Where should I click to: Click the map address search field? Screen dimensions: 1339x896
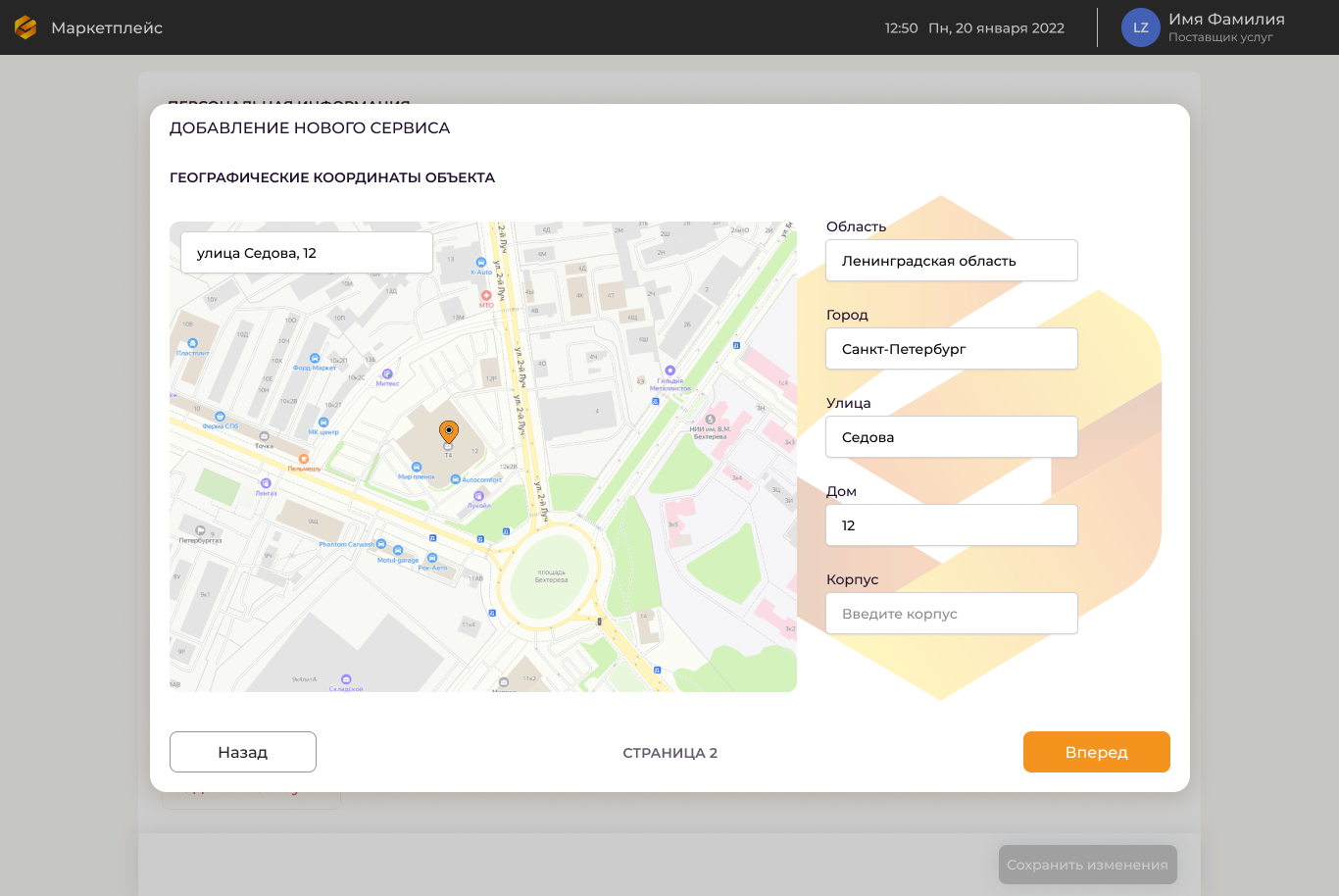307,253
